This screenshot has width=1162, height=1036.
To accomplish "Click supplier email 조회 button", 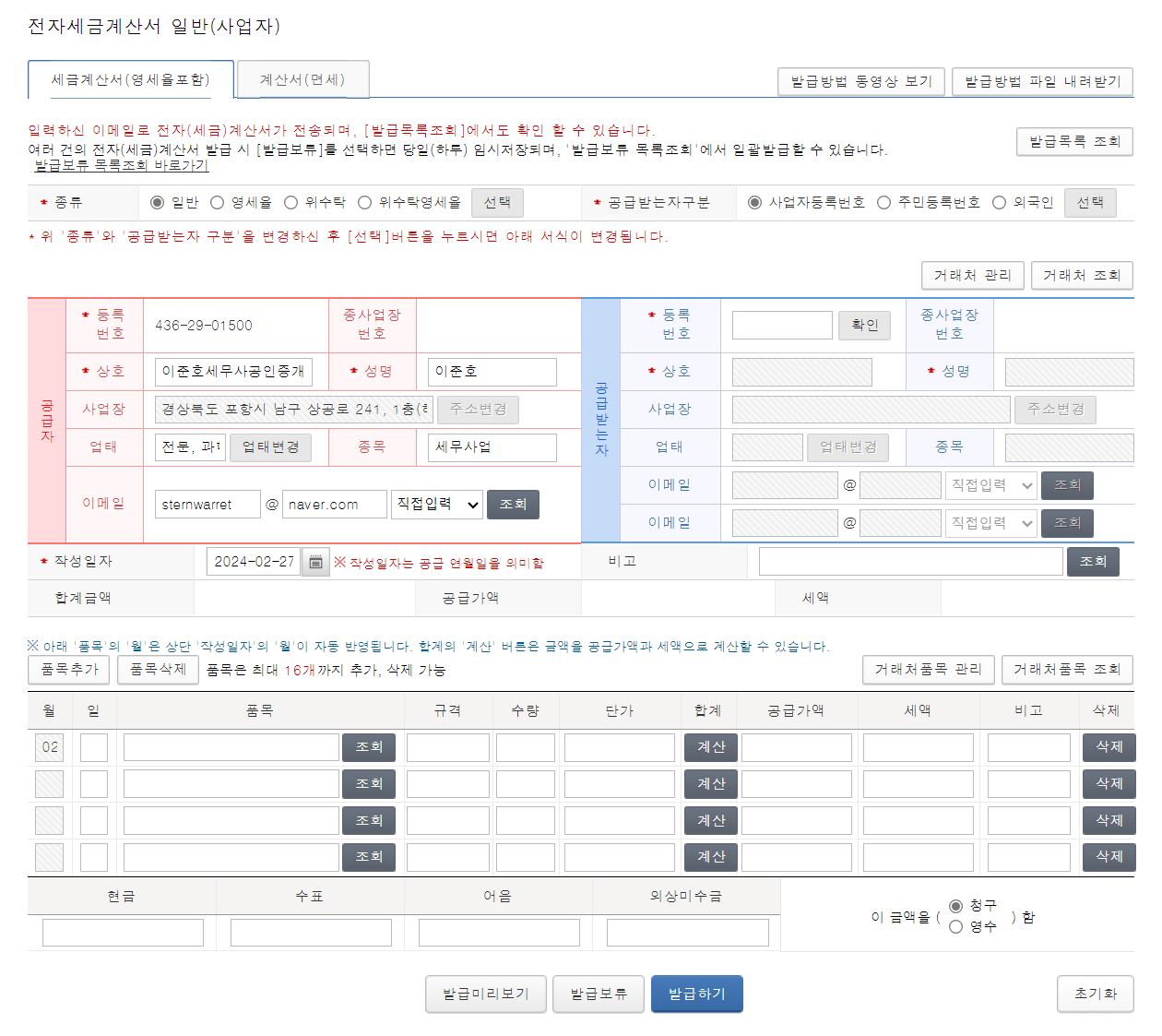I will coord(514,504).
